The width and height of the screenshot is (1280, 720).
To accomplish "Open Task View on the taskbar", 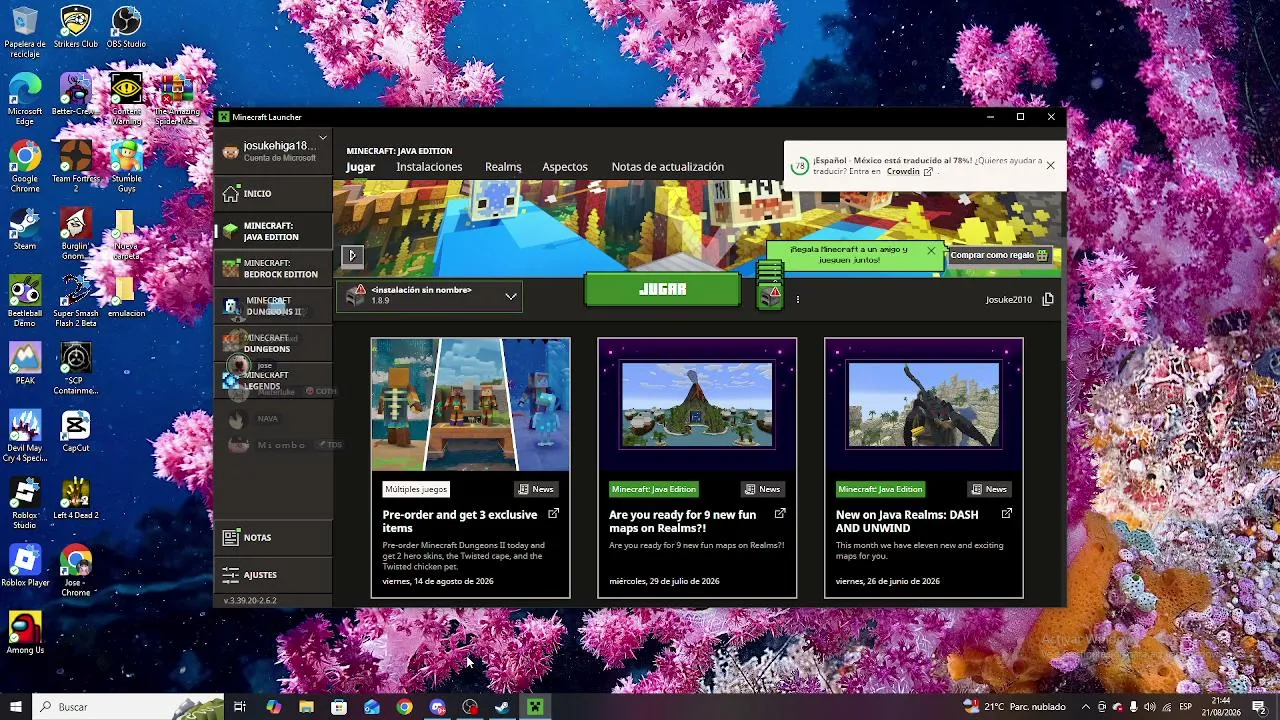I will (x=240, y=707).
